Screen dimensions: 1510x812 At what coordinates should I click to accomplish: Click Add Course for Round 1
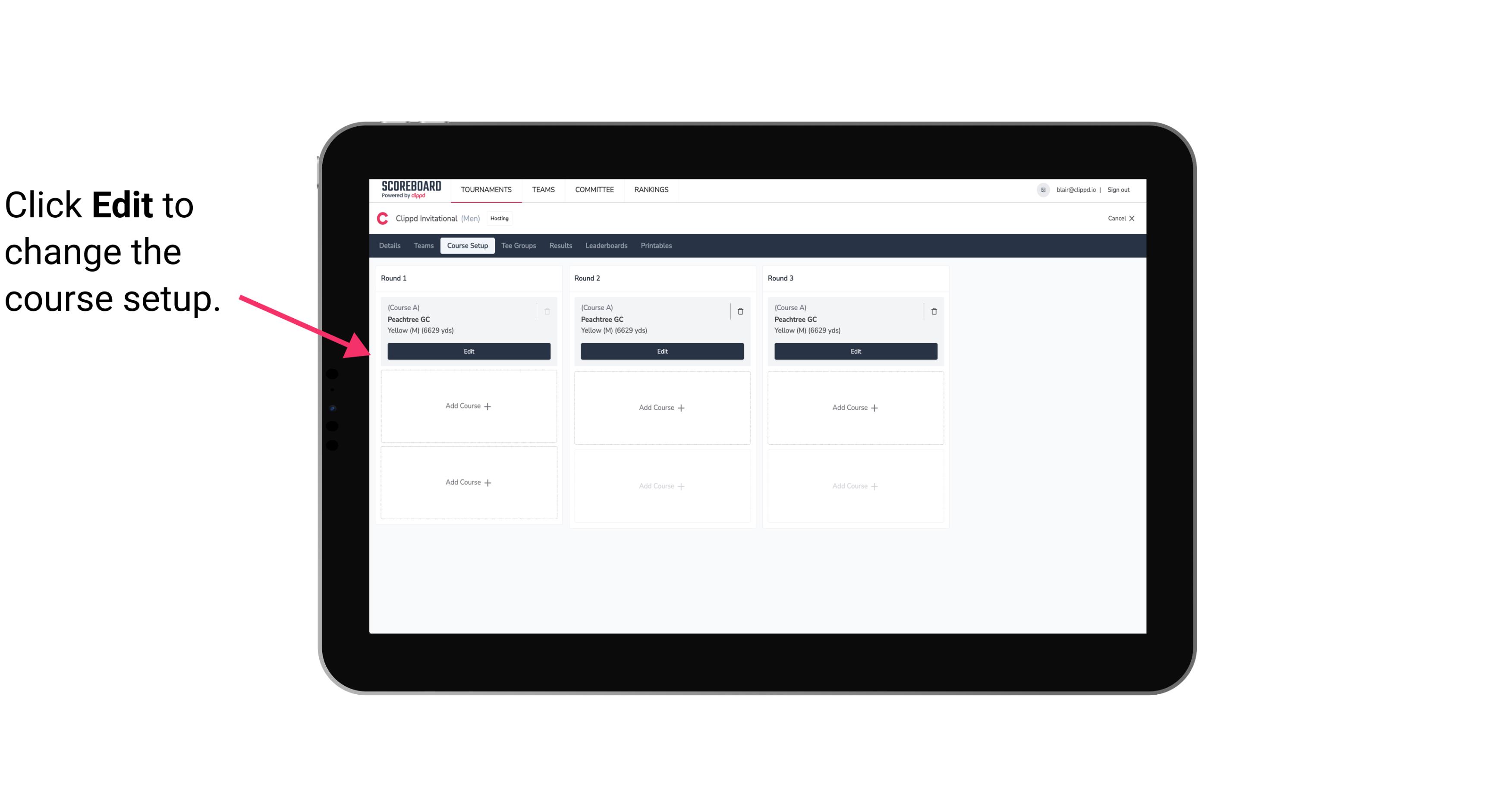pos(468,406)
